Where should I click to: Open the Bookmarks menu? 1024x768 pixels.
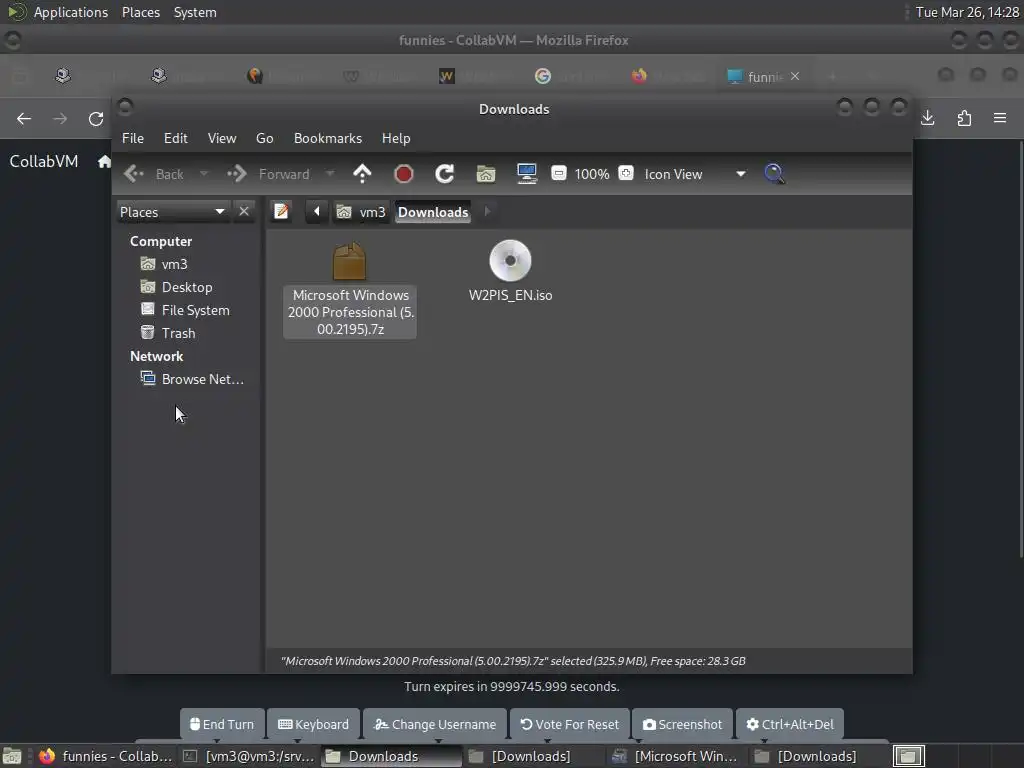pos(328,138)
